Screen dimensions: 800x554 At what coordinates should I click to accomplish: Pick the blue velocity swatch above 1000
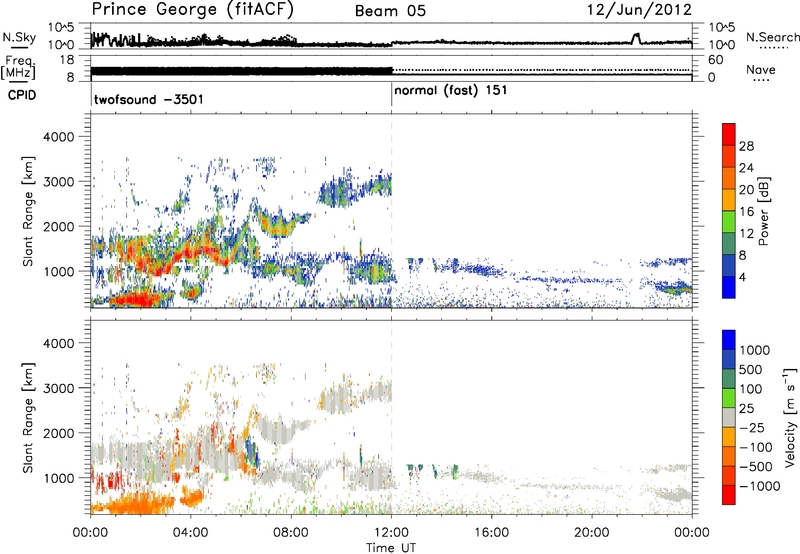729,340
